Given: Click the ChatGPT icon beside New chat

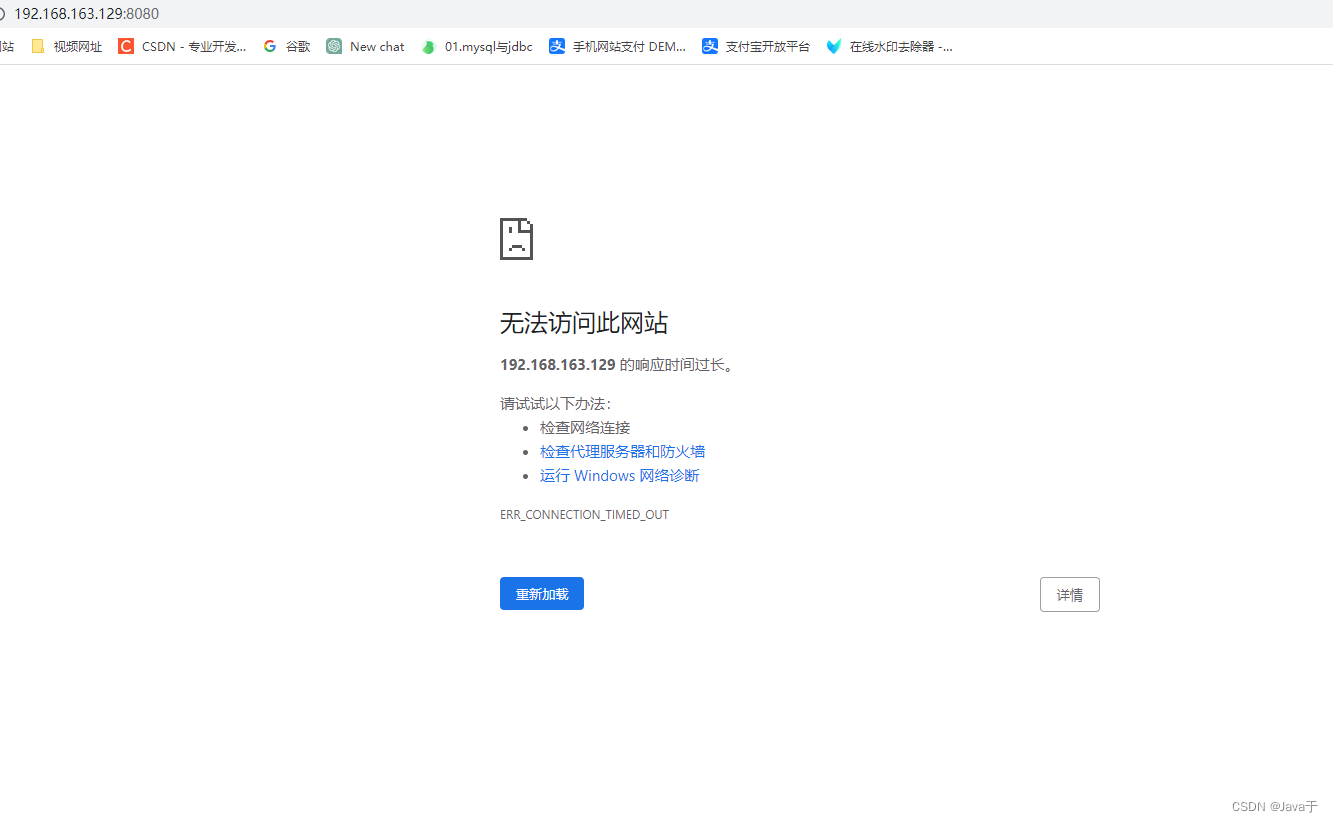Looking at the screenshot, I should pyautogui.click(x=333, y=46).
